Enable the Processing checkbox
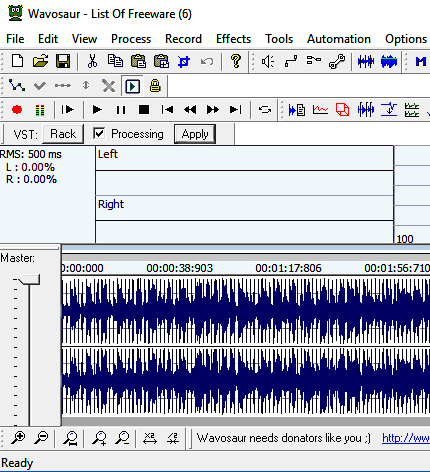 [99, 134]
